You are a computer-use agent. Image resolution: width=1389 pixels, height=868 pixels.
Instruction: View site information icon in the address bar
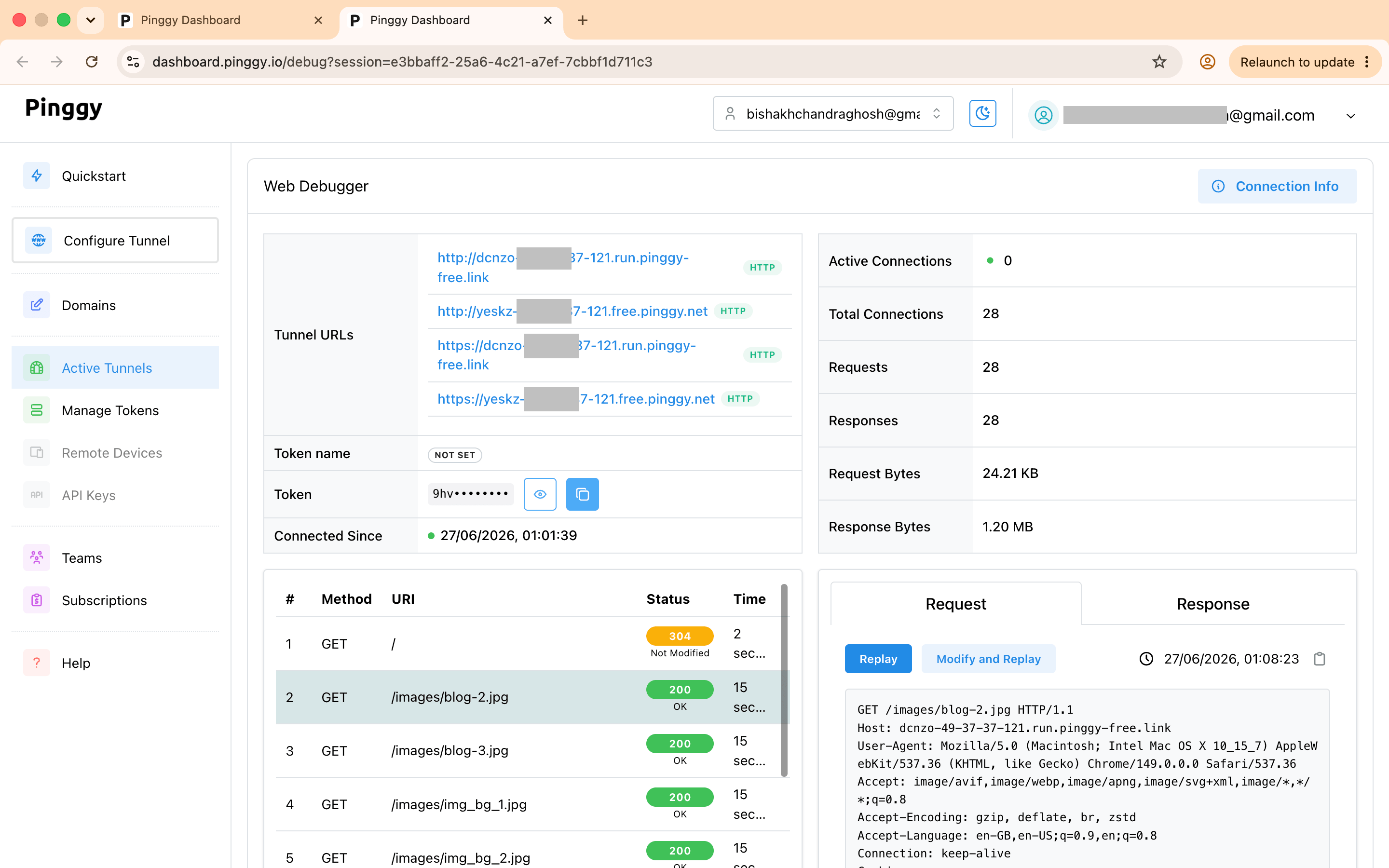(x=133, y=61)
